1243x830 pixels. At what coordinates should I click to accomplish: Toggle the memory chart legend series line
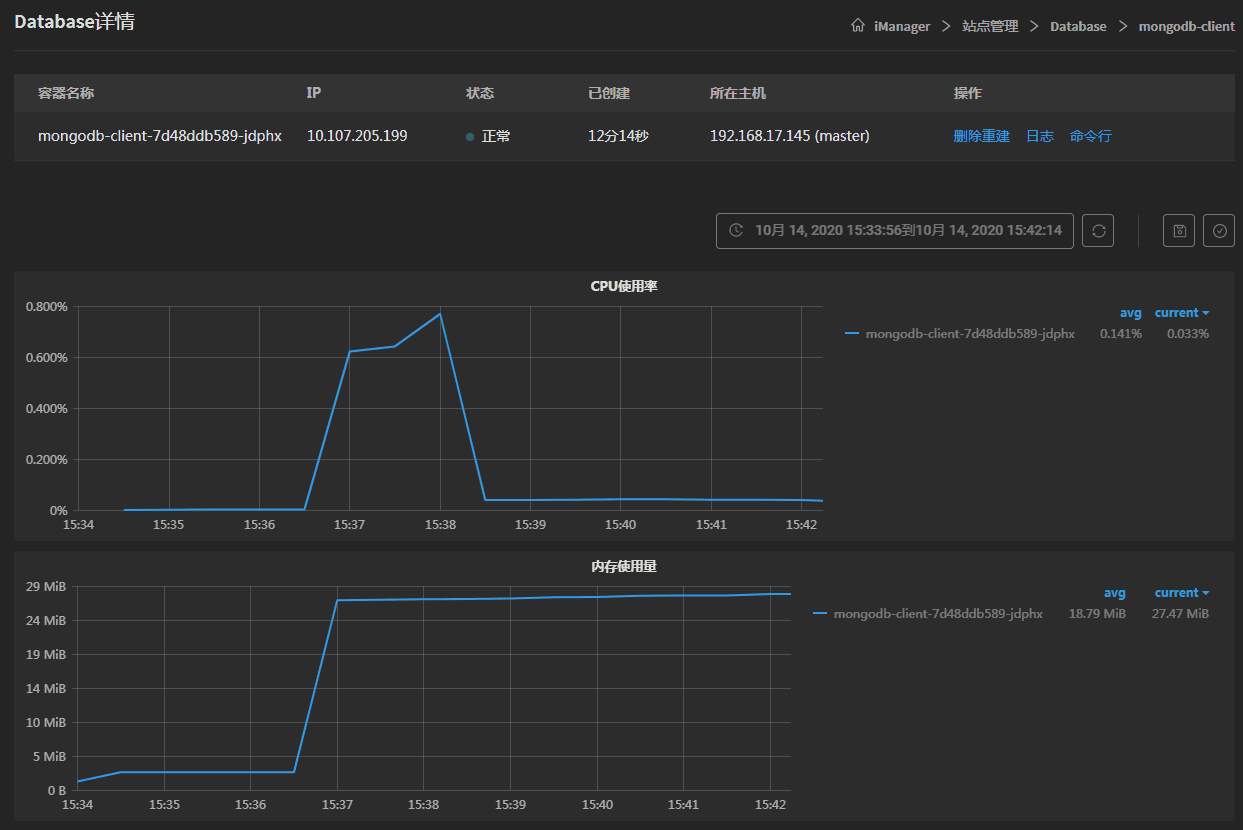click(x=820, y=614)
